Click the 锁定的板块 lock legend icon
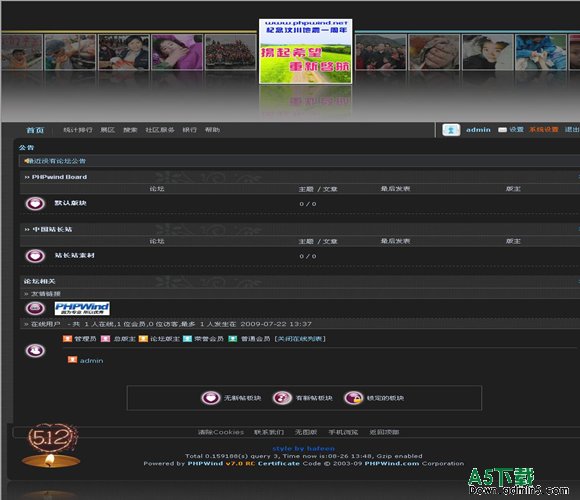 point(354,398)
